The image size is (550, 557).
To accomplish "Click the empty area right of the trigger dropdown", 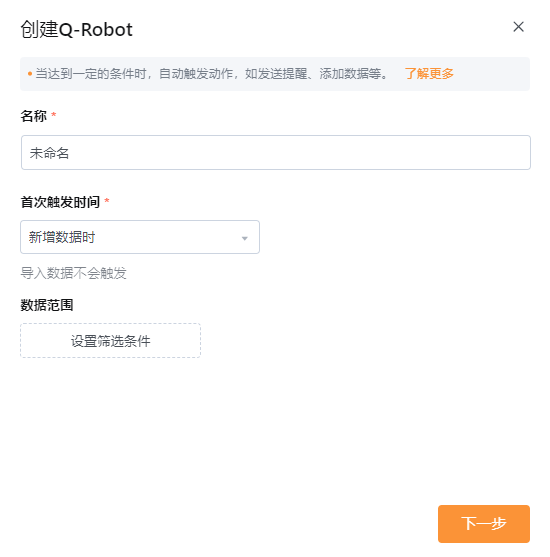I will [x=394, y=237].
